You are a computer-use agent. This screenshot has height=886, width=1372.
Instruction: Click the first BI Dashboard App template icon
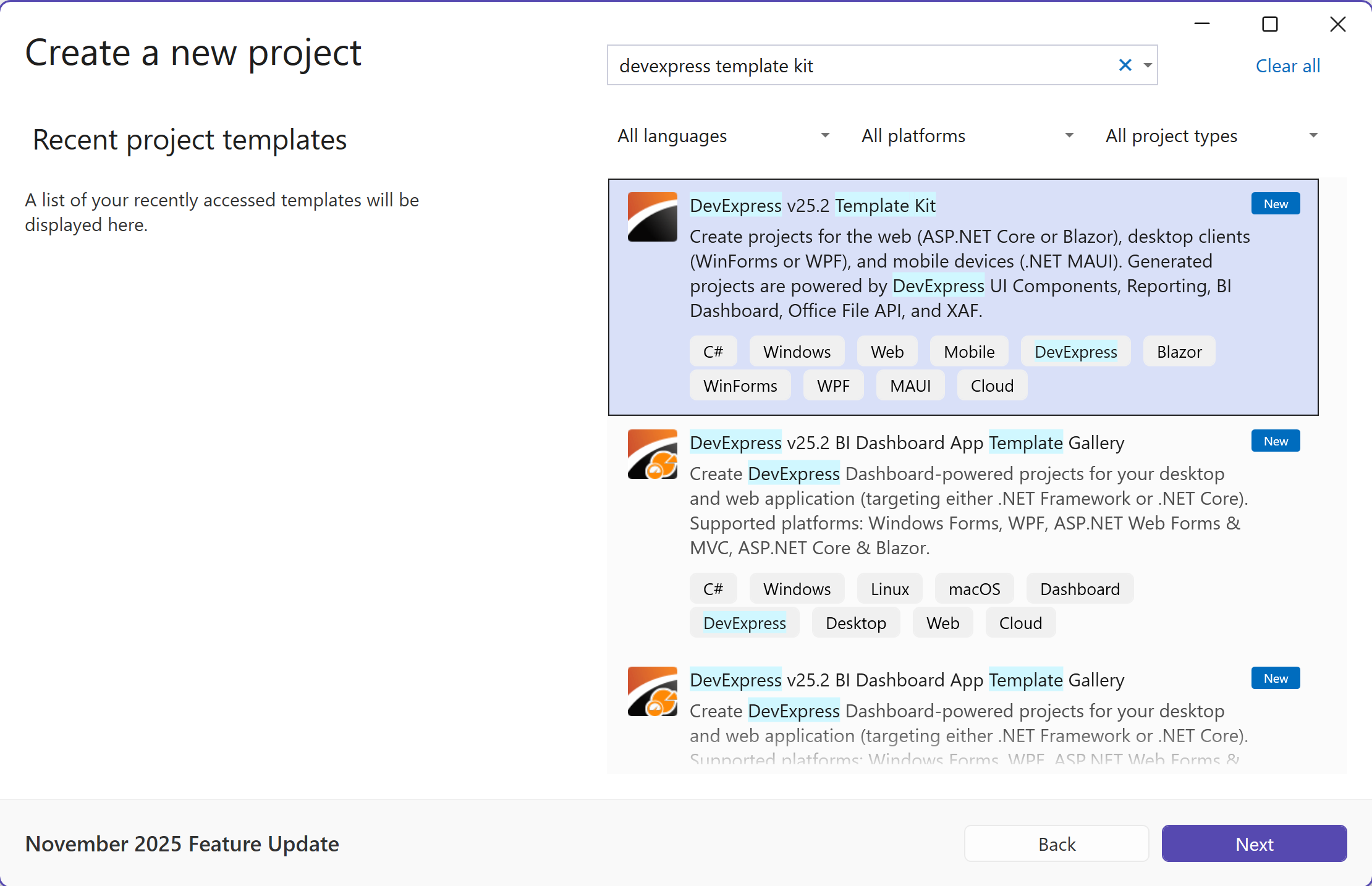tap(652, 454)
